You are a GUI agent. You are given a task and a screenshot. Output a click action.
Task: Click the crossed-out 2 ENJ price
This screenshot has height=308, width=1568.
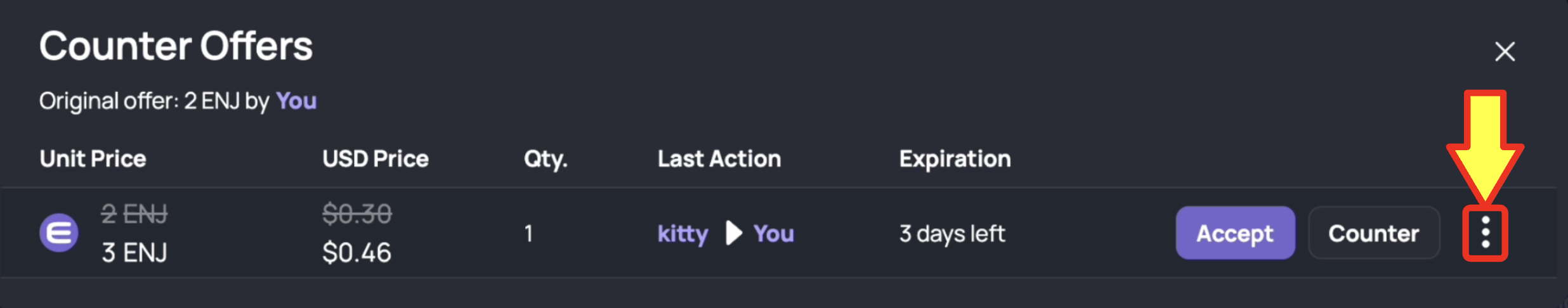click(x=134, y=214)
